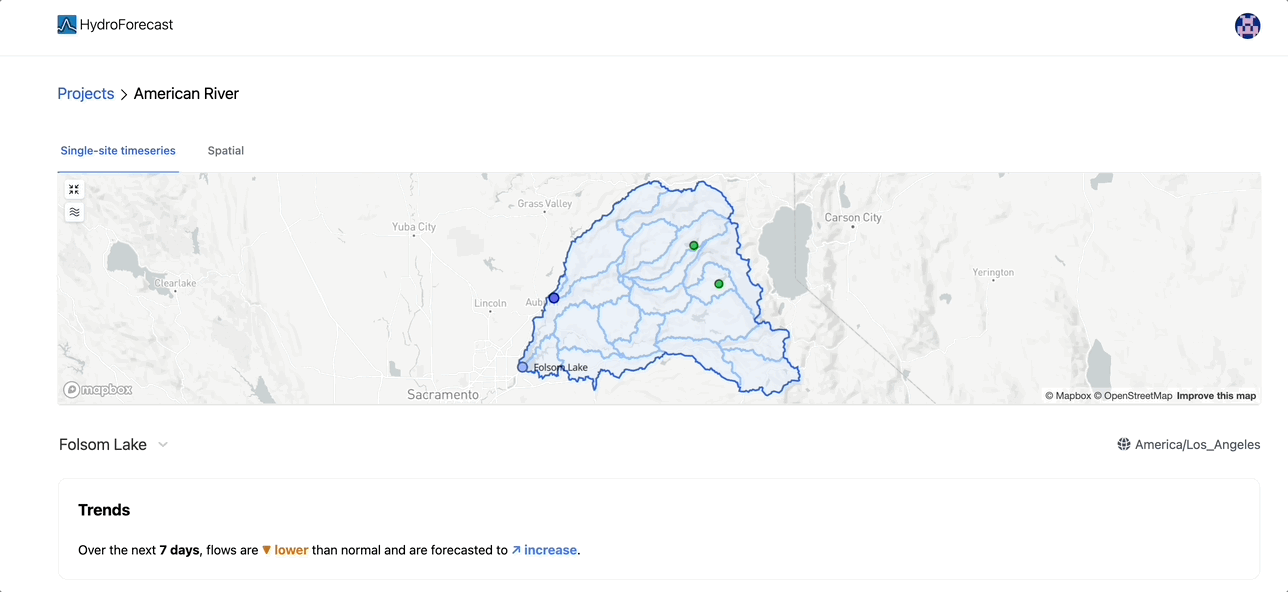Select the upper green site marker
This screenshot has width=1288, height=592.
pos(694,245)
